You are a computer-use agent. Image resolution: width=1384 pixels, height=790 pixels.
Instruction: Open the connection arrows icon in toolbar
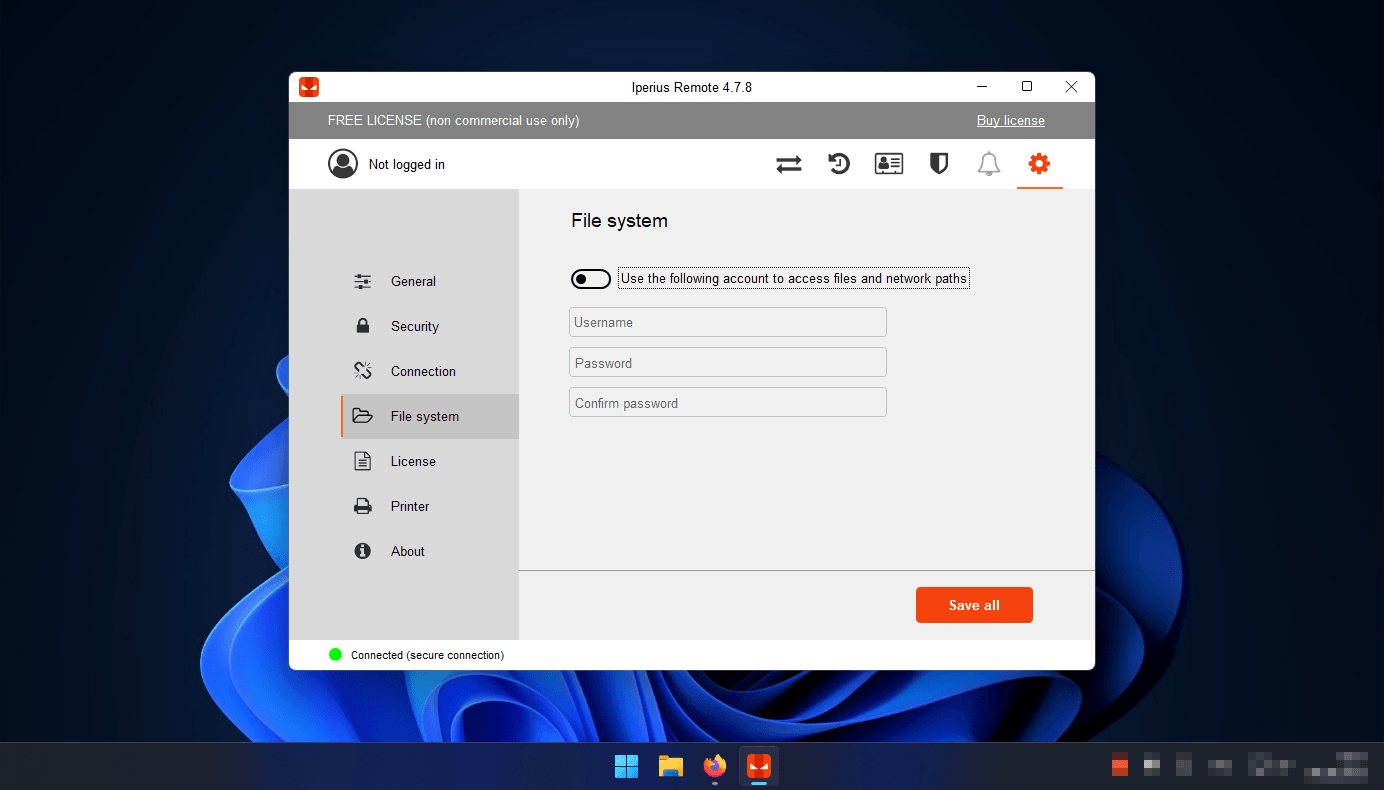pos(789,164)
